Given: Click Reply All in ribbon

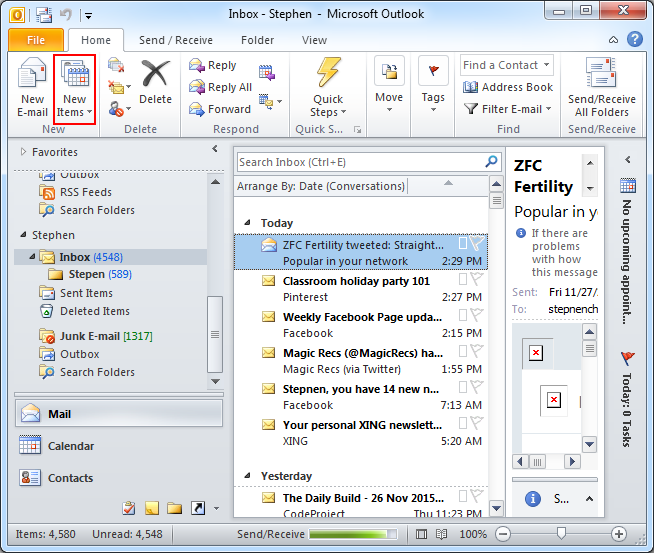Looking at the screenshot, I should (x=220, y=87).
